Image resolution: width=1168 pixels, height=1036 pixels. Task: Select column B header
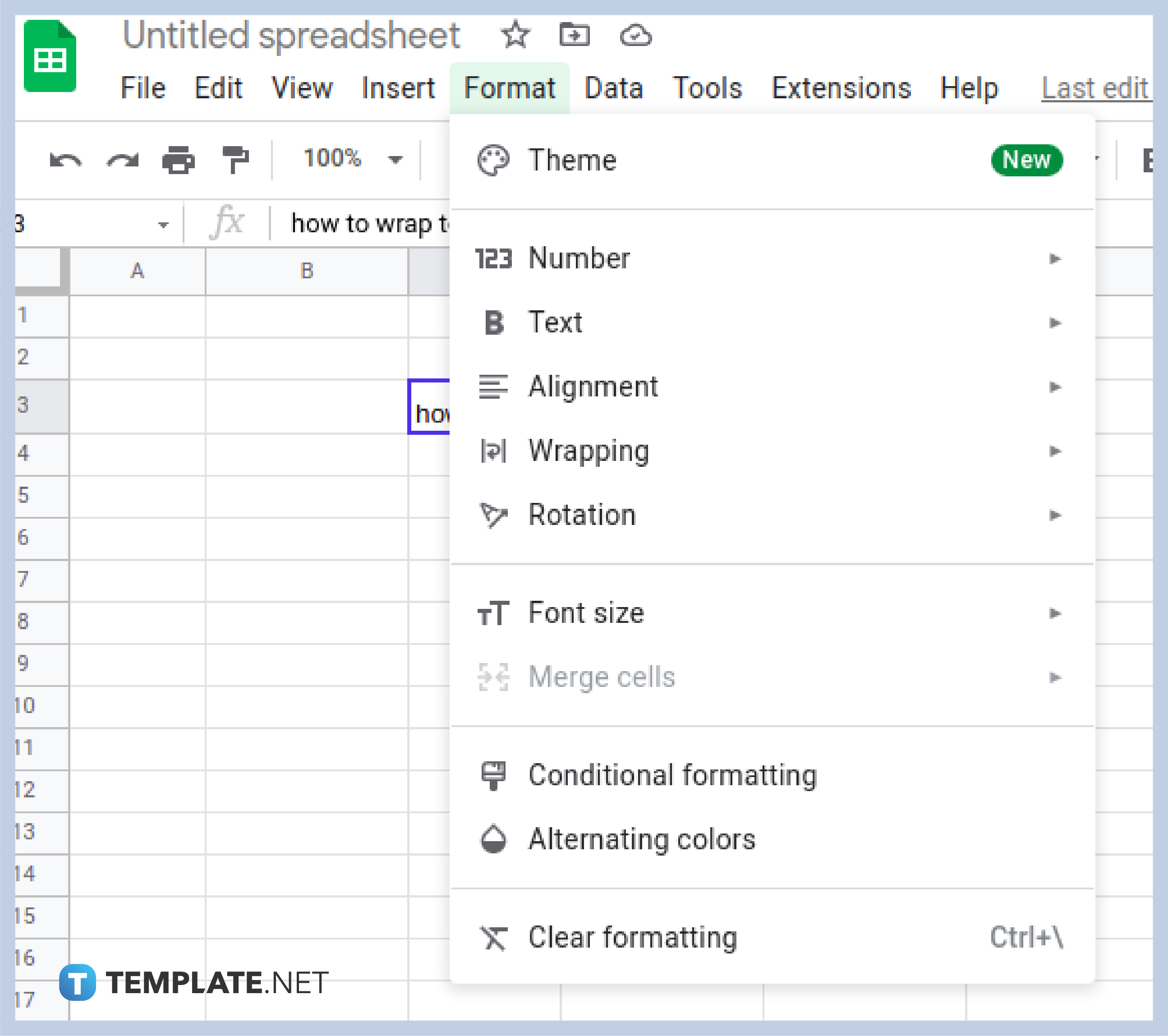point(307,271)
